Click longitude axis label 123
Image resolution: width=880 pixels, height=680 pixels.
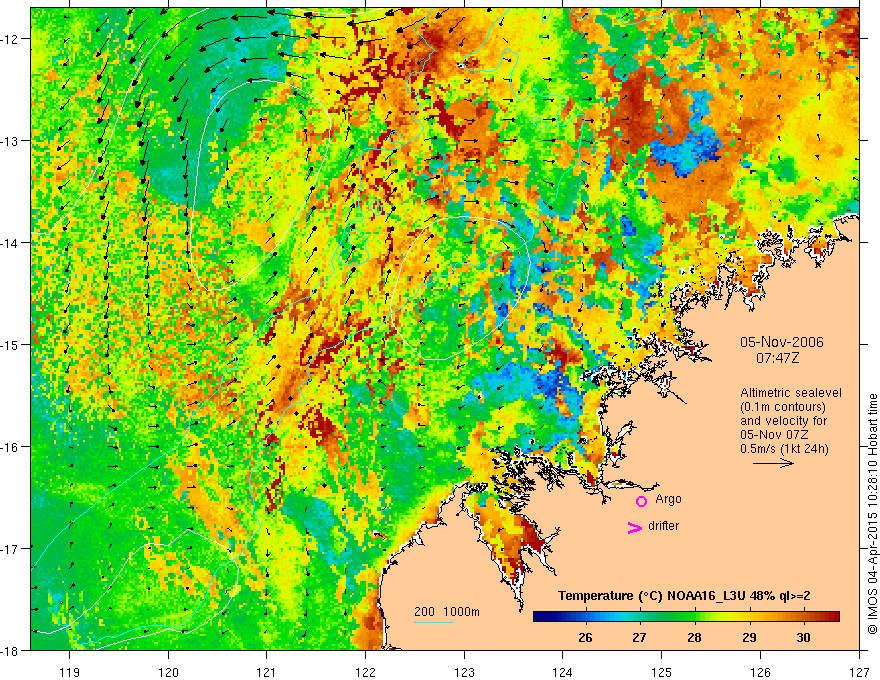pos(464,672)
